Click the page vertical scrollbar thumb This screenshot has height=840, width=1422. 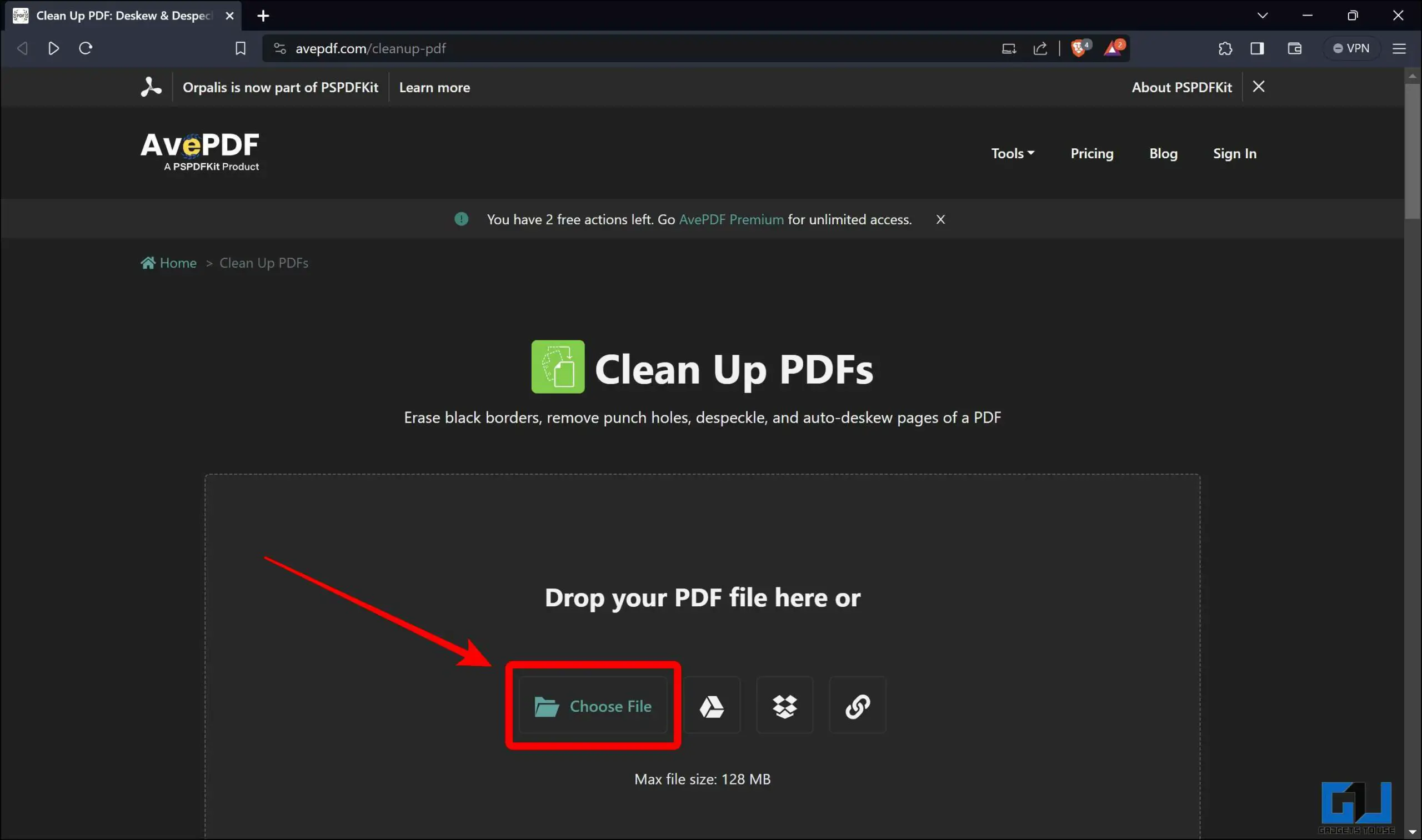[1413, 151]
